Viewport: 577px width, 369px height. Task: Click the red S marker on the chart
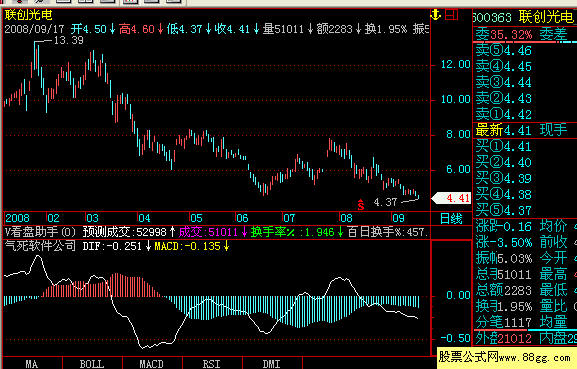point(361,205)
